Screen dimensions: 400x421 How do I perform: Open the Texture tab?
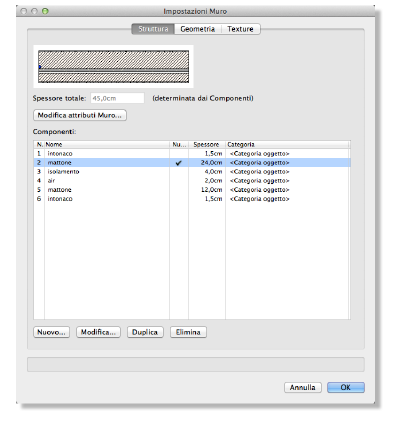[240, 29]
